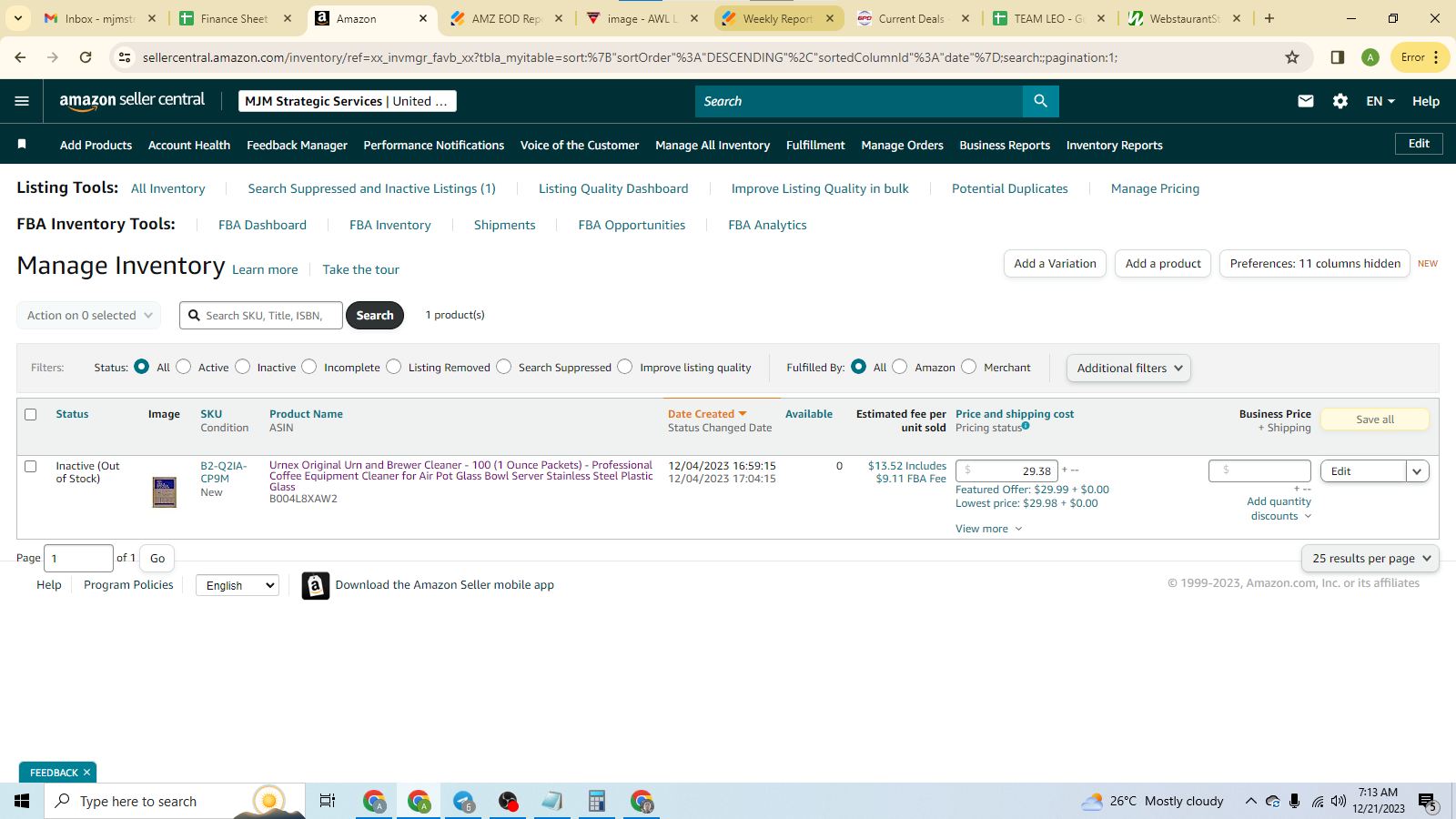Open Business Reports in nav bar
The height and width of the screenshot is (819, 1456).
click(1005, 145)
